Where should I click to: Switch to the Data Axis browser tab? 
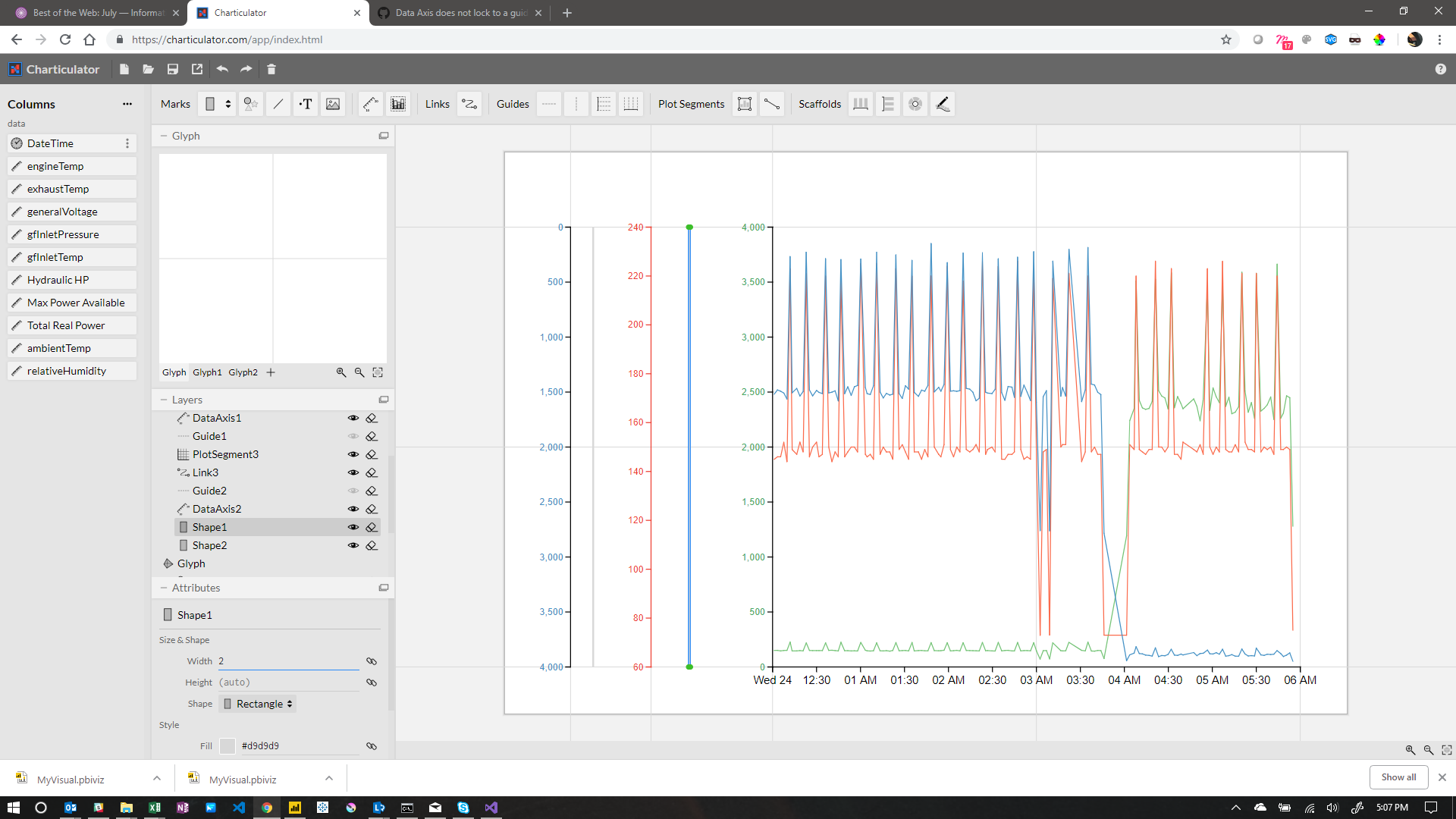click(x=455, y=13)
